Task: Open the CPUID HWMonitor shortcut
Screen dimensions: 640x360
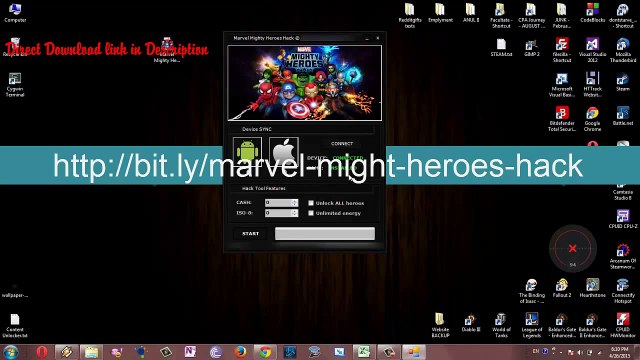Action: [x=623, y=326]
